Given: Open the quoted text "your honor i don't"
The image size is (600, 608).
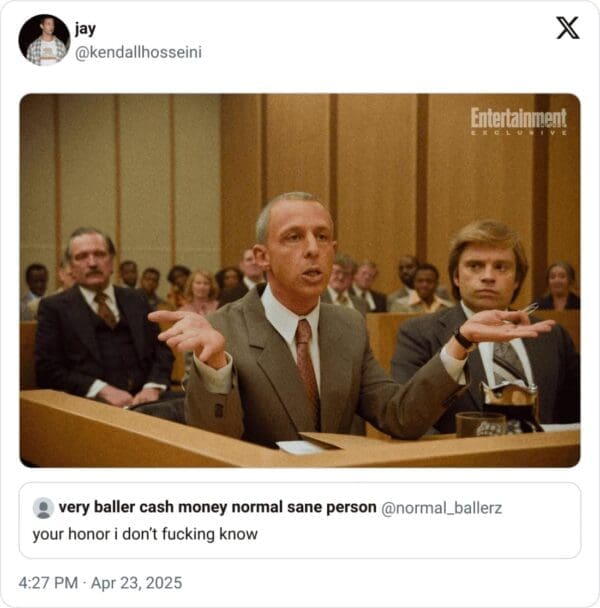Looking at the screenshot, I should pyautogui.click(x=96, y=534).
